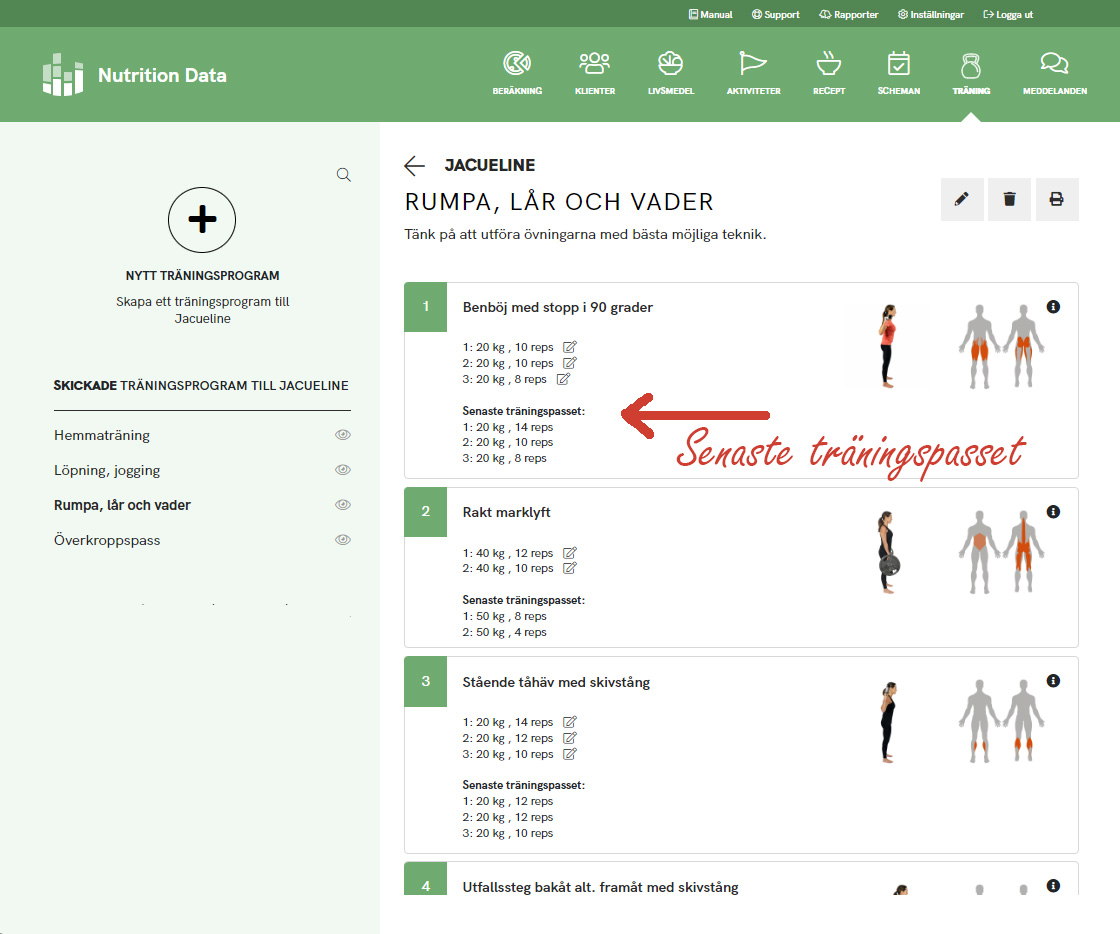Click the Rakt marklyft exercise figure image
Screen dimensions: 1120x934
886,553
